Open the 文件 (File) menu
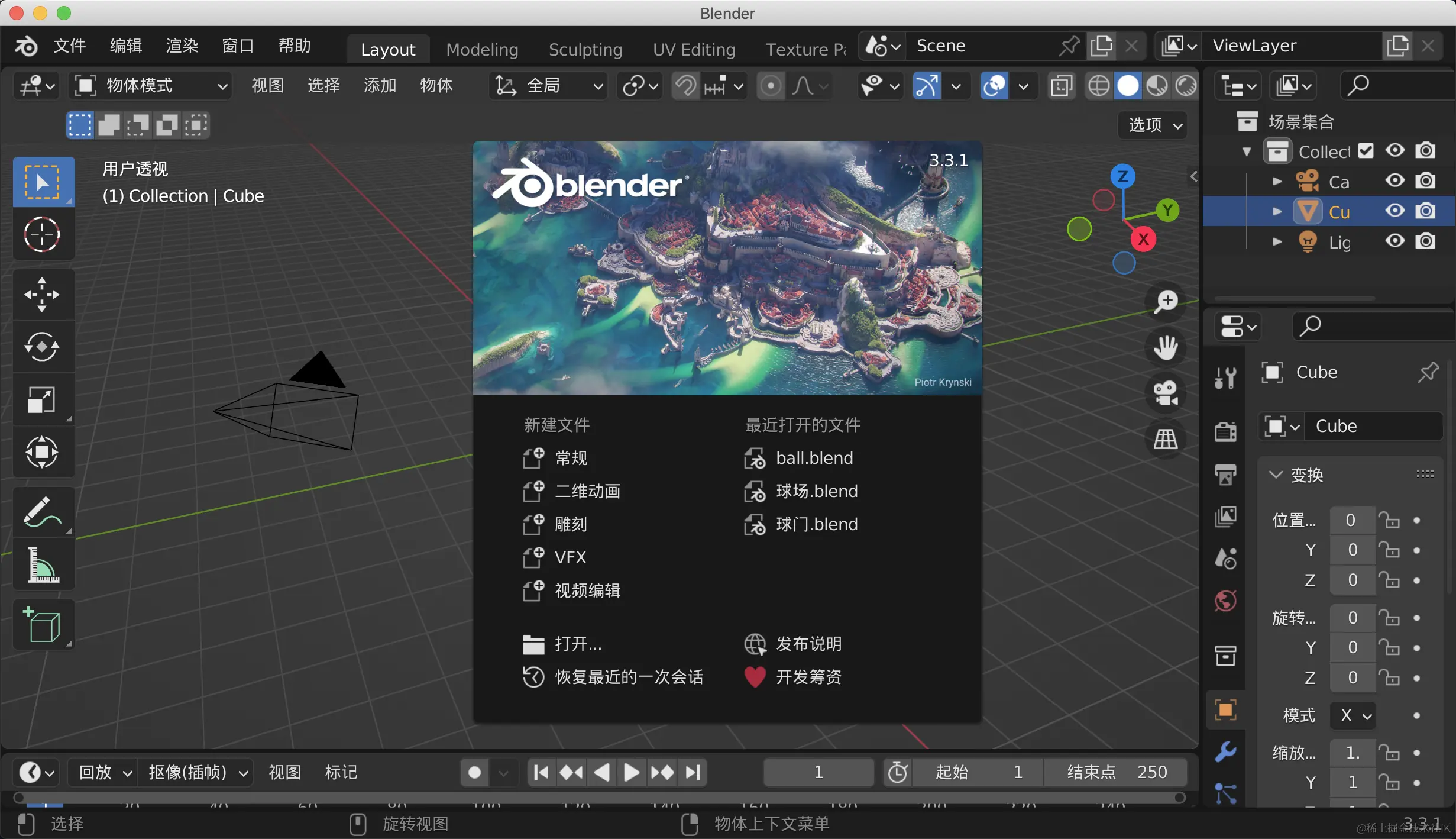Image resolution: width=1456 pixels, height=839 pixels. pyautogui.click(x=69, y=46)
